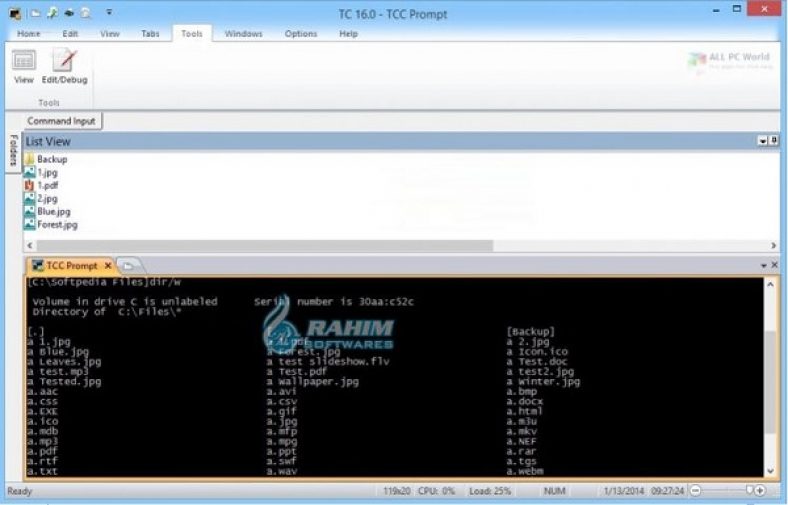Click console scrollbar up arrow
788x505 pixels.
coord(770,285)
